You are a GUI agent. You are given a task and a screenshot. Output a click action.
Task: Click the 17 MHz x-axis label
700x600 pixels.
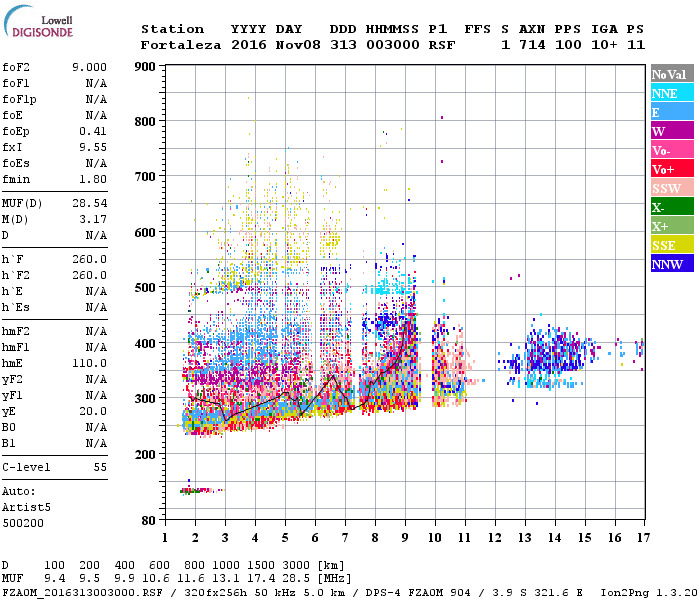click(x=643, y=538)
